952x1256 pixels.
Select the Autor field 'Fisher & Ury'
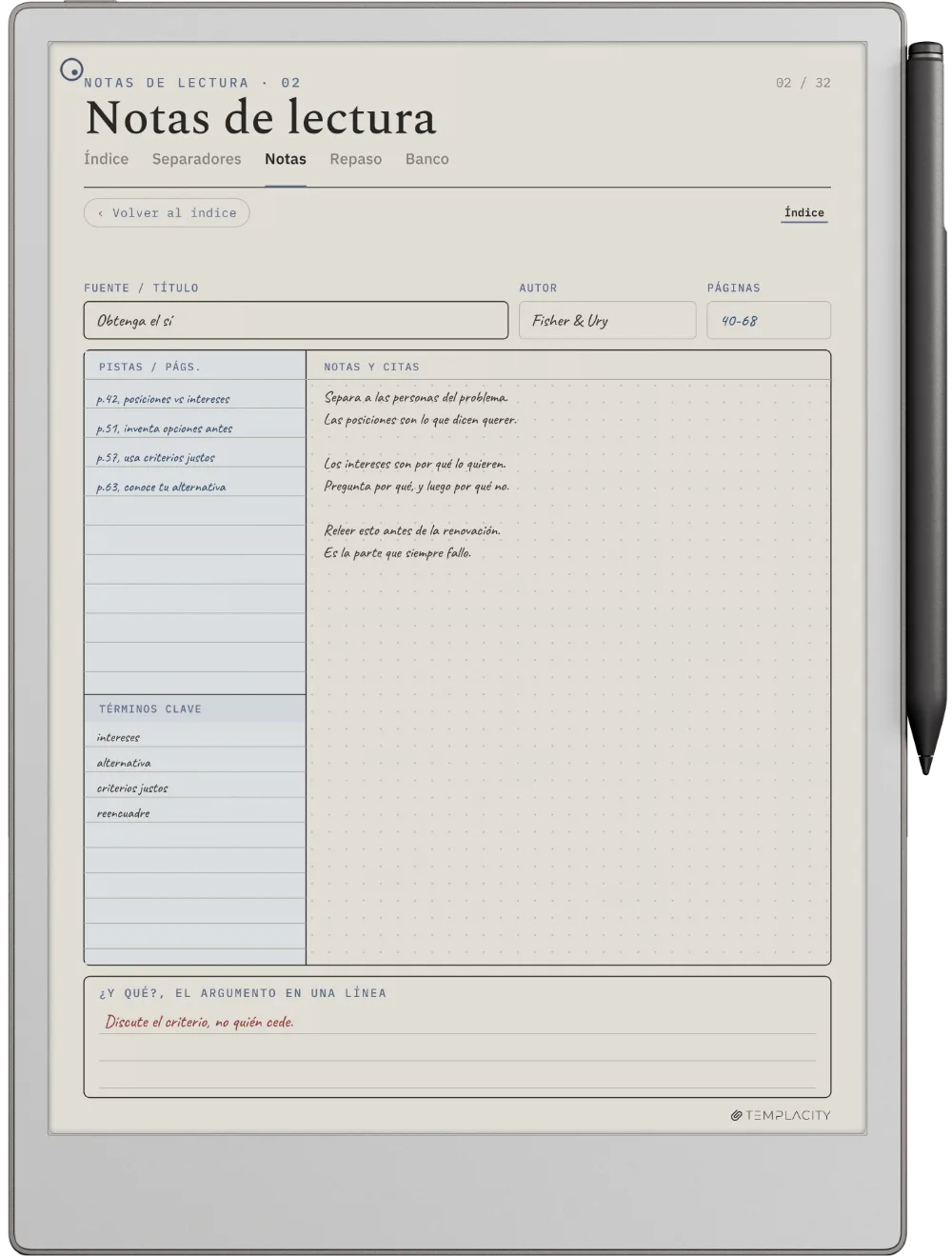pyautogui.click(x=607, y=321)
